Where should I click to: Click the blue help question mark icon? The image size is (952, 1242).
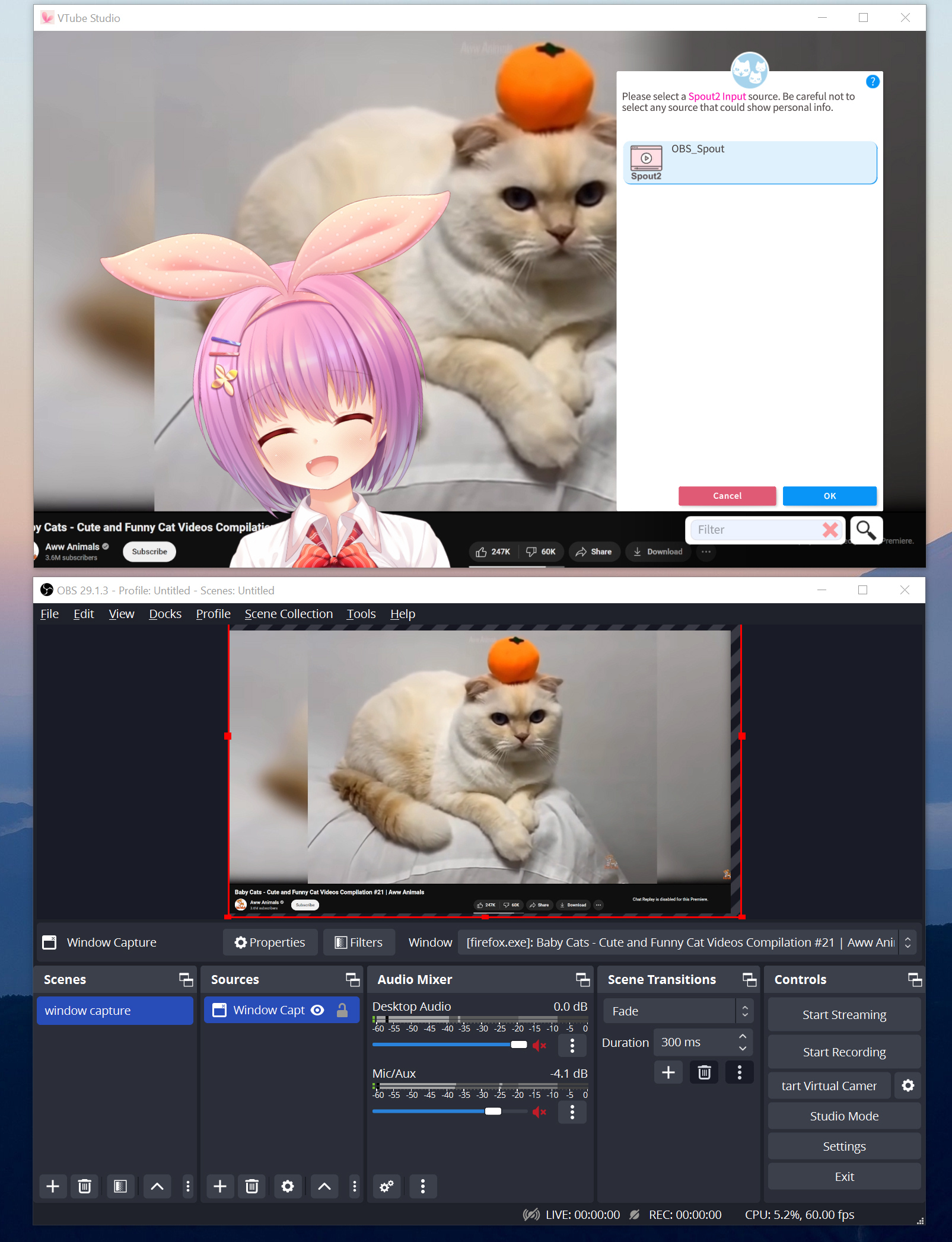[872, 81]
